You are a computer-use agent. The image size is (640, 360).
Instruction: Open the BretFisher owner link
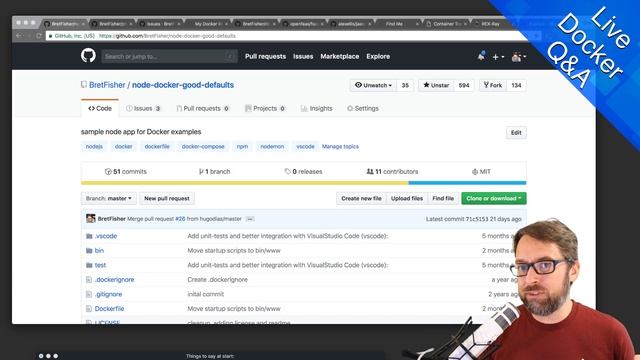tap(107, 85)
